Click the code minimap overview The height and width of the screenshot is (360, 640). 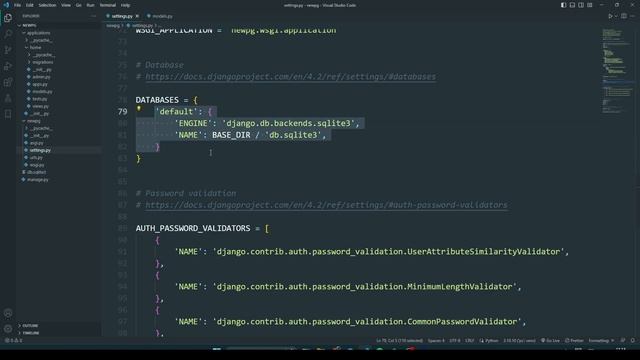click(618, 71)
